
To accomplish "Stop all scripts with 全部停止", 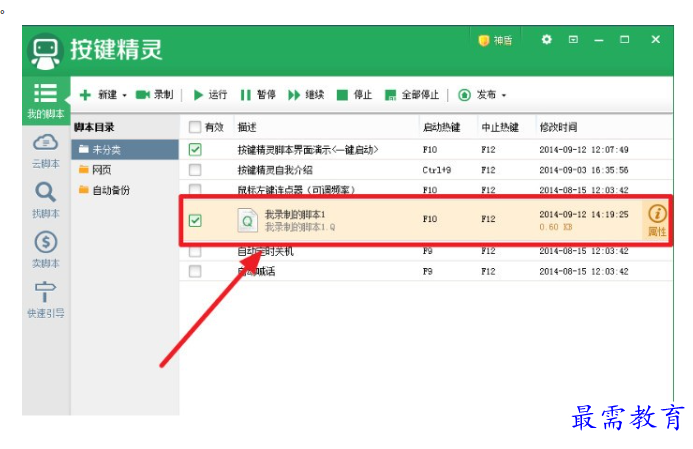I will click(412, 95).
